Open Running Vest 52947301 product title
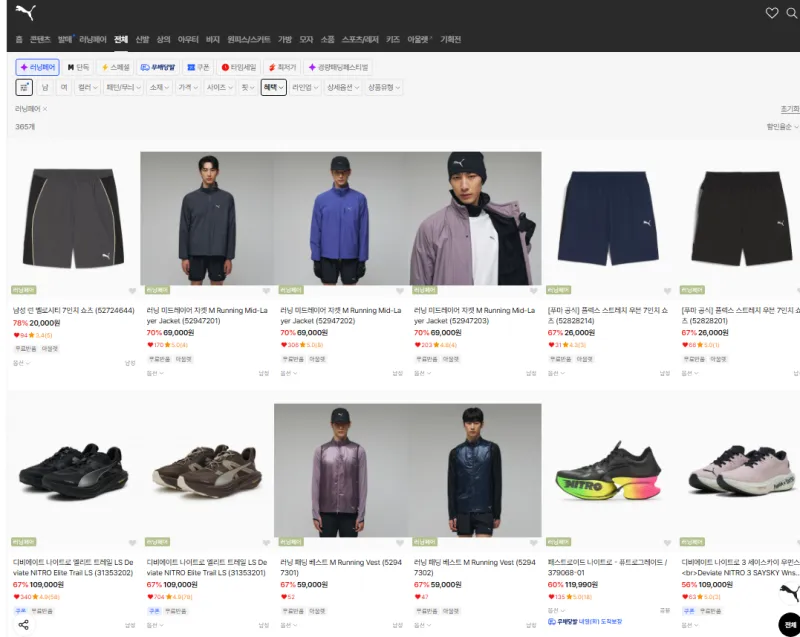800x637 pixels. [341, 567]
